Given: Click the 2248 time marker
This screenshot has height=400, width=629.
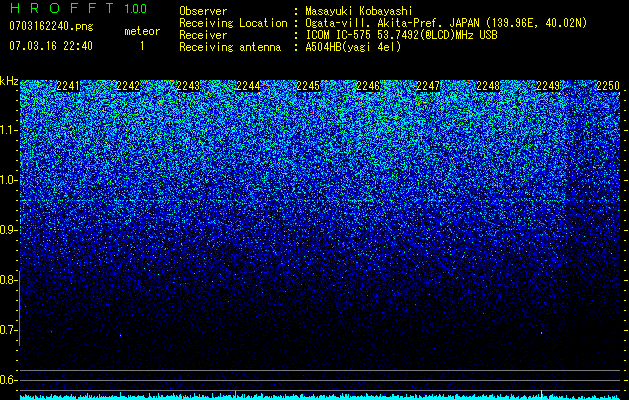Looking at the screenshot, I should point(488,86).
